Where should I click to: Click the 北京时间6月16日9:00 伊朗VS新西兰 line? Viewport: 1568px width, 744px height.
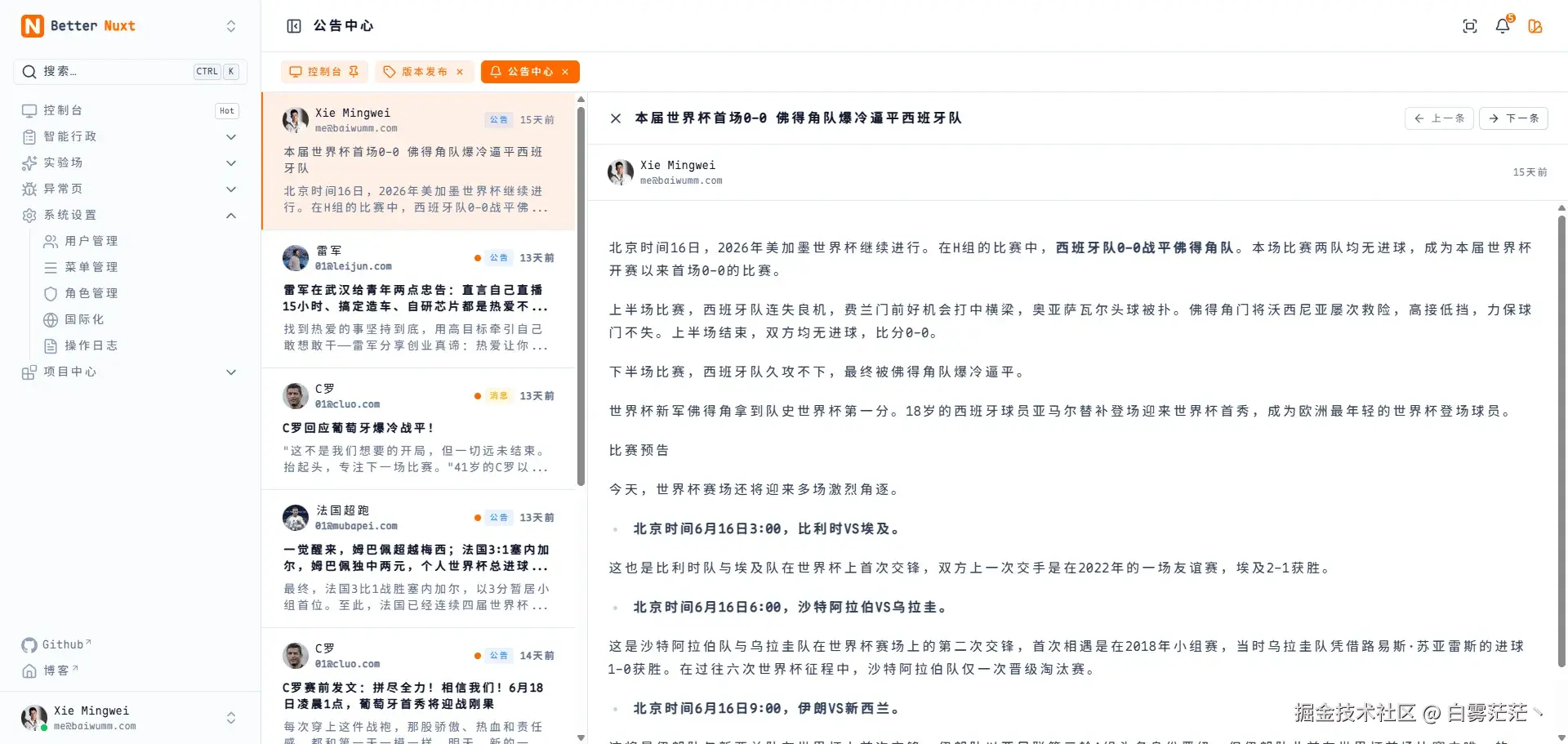point(767,708)
